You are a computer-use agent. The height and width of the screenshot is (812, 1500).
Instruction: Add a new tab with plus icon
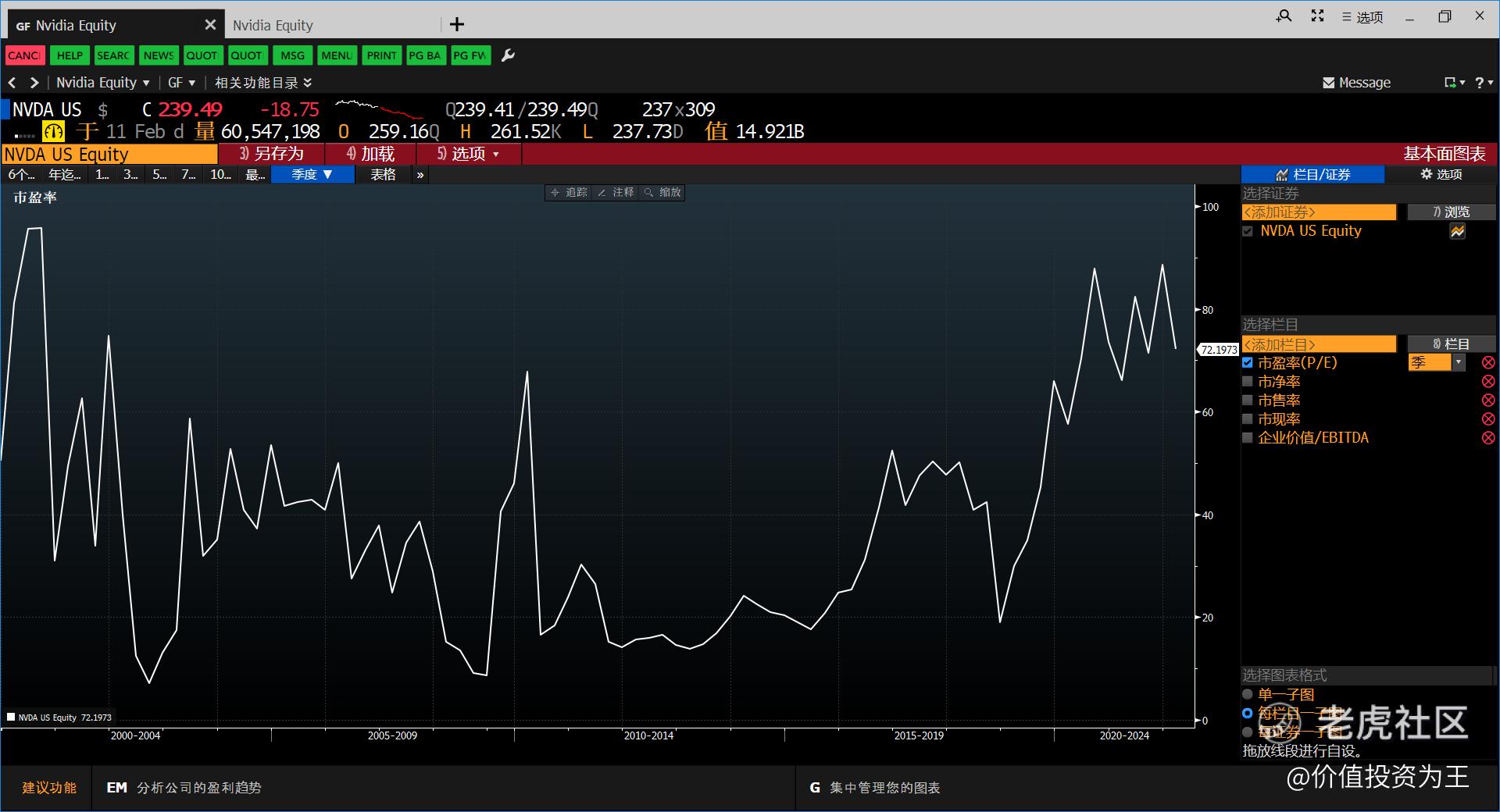coord(457,25)
